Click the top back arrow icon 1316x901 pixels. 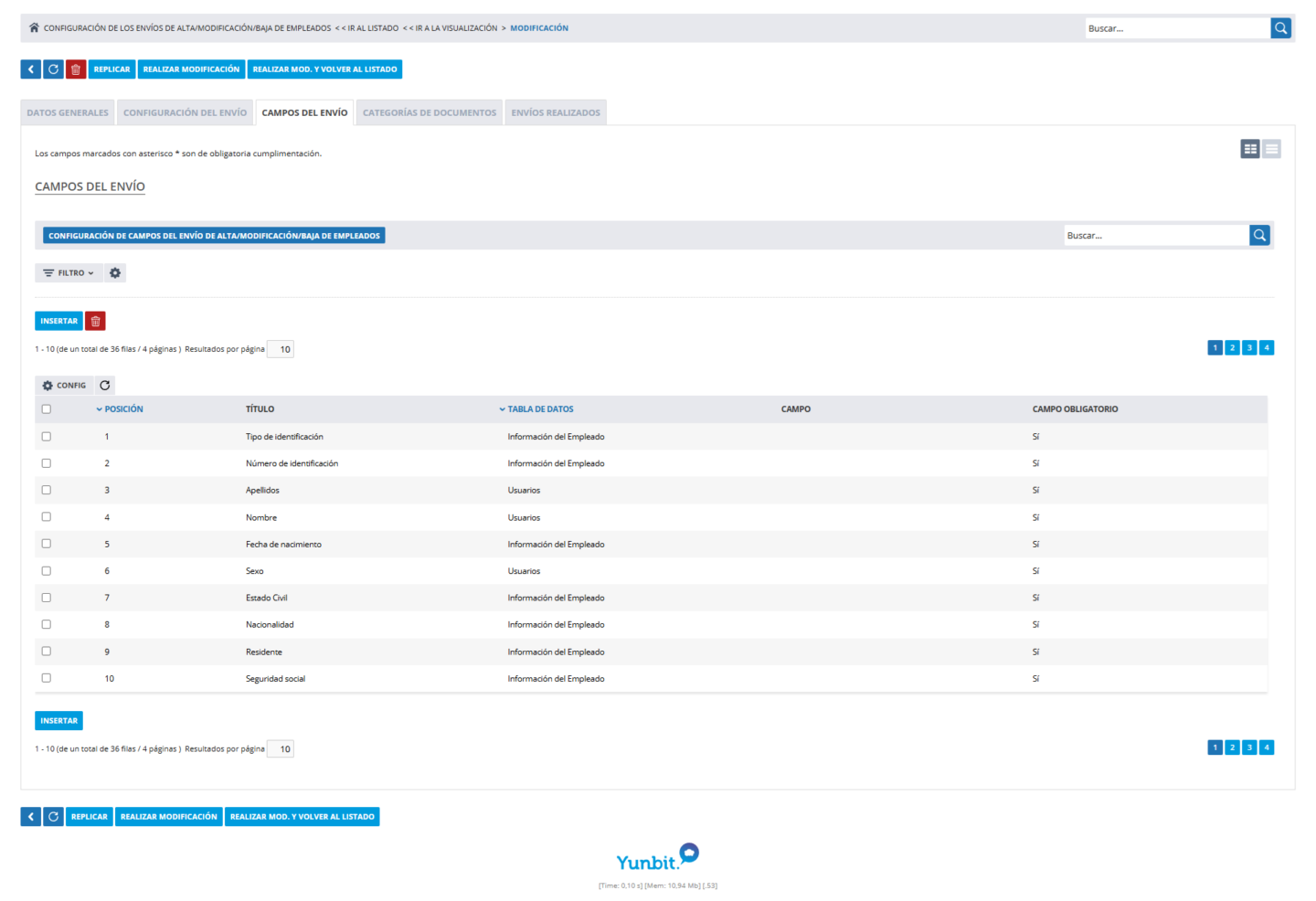coord(31,69)
